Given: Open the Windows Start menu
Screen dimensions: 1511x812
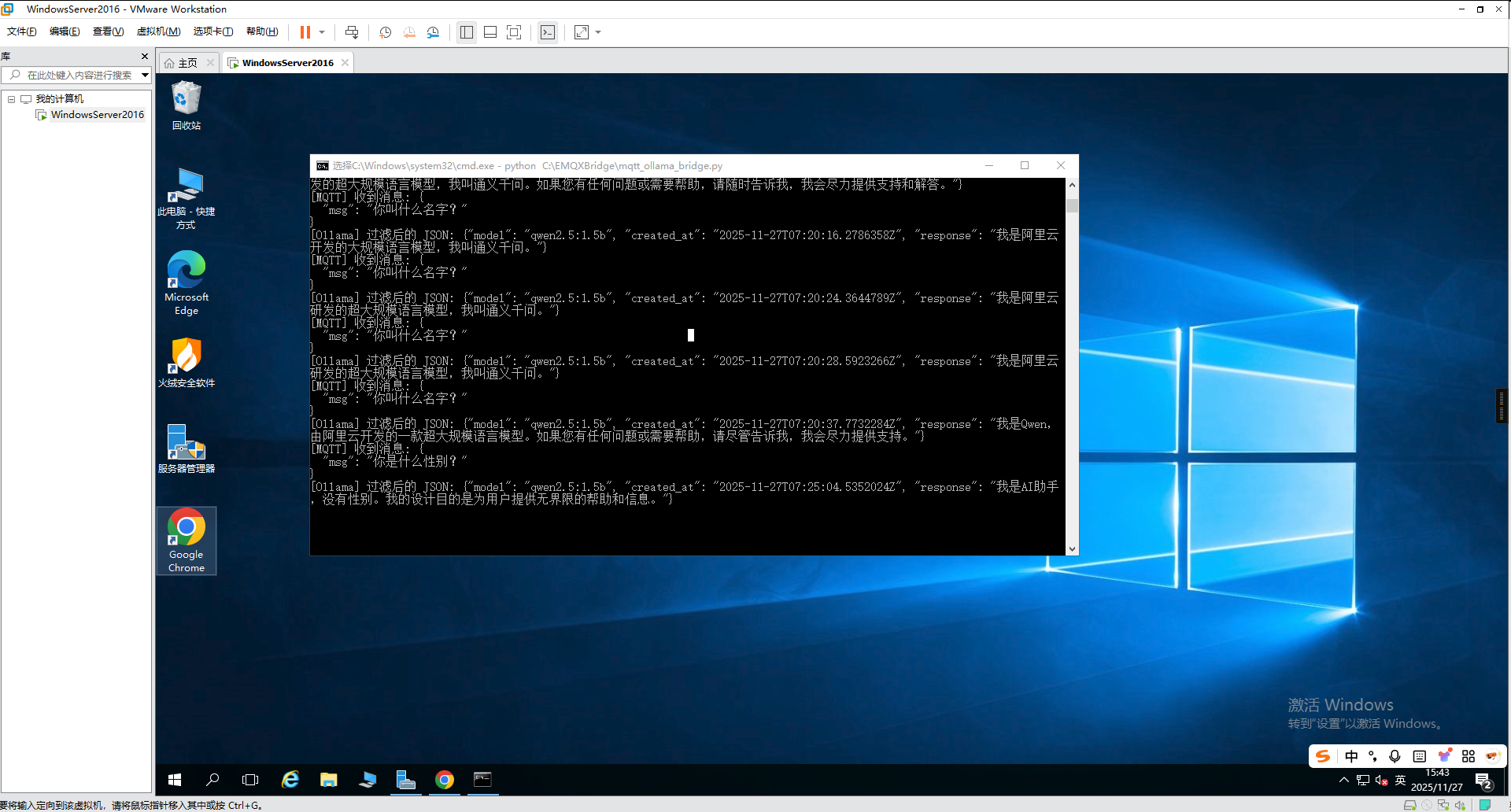Looking at the screenshot, I should point(175,780).
